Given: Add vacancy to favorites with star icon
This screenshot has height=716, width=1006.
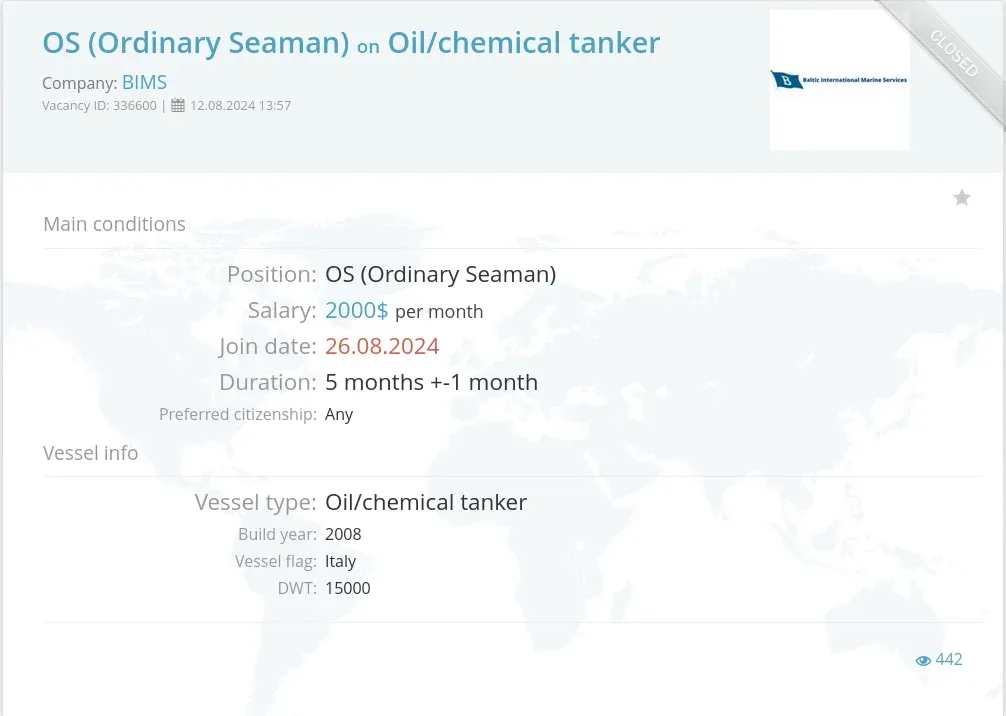Looking at the screenshot, I should (x=961, y=198).
